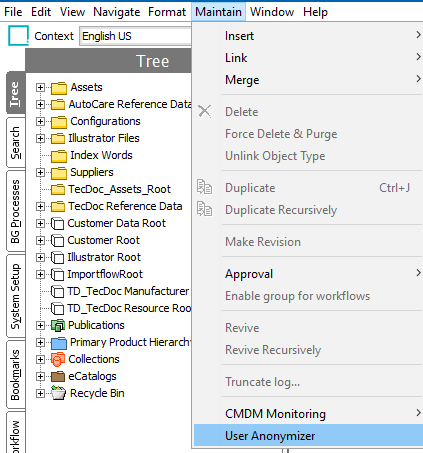The width and height of the screenshot is (423, 453).
Task: Expand the Suppliers tree node
Action: pos(40,172)
